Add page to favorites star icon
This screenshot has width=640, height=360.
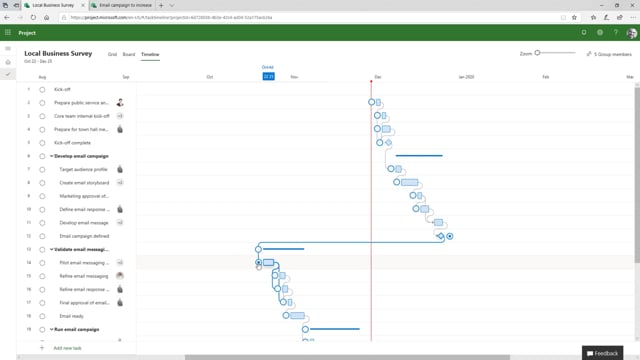[574, 18]
